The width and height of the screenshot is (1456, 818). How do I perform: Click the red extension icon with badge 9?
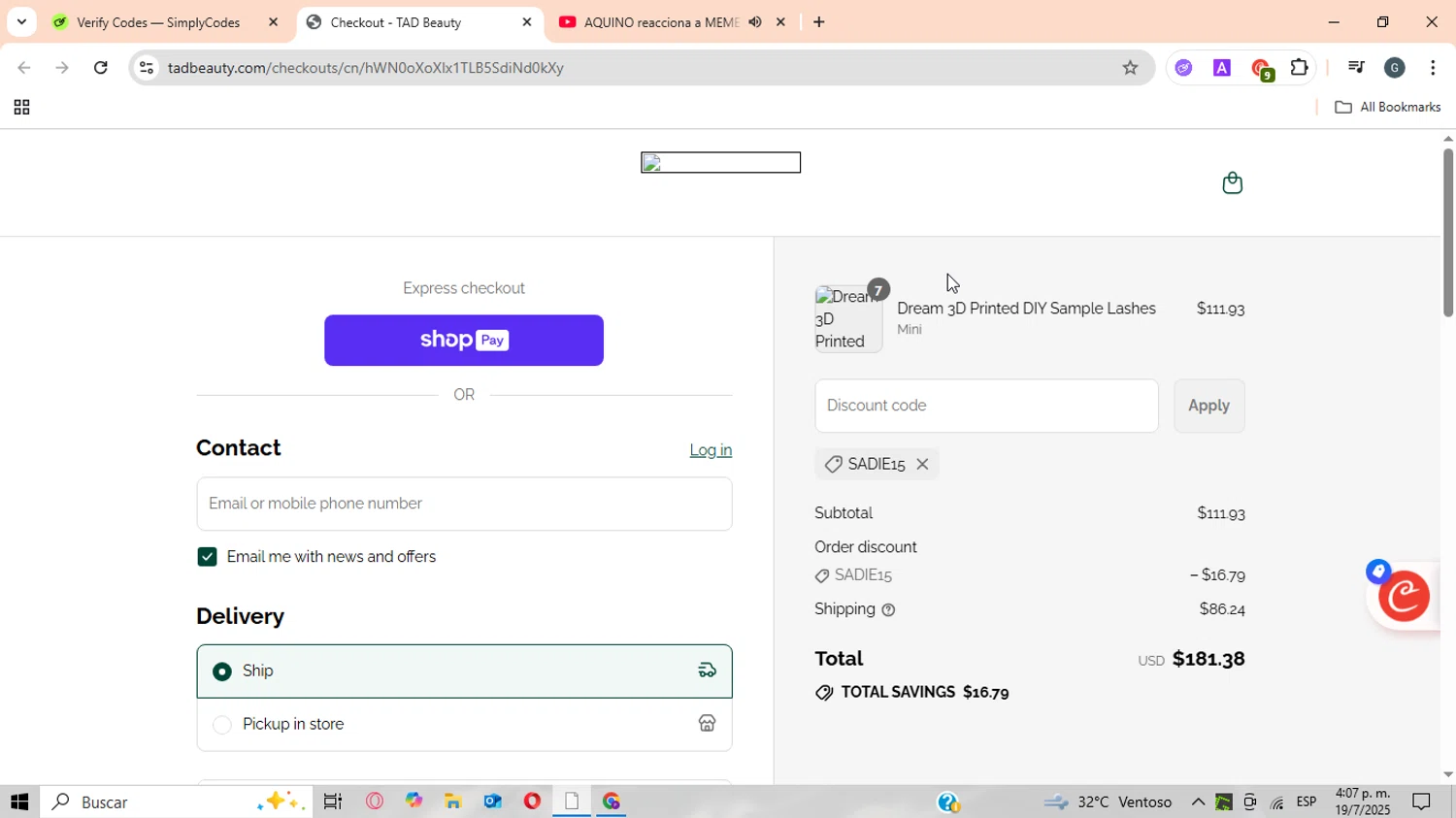[1261, 69]
